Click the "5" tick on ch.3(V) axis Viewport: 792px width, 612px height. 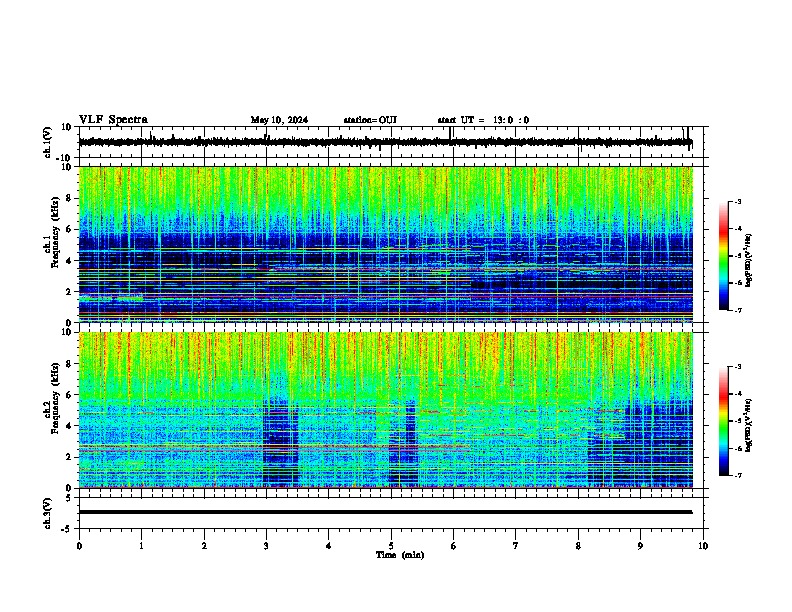click(69, 497)
